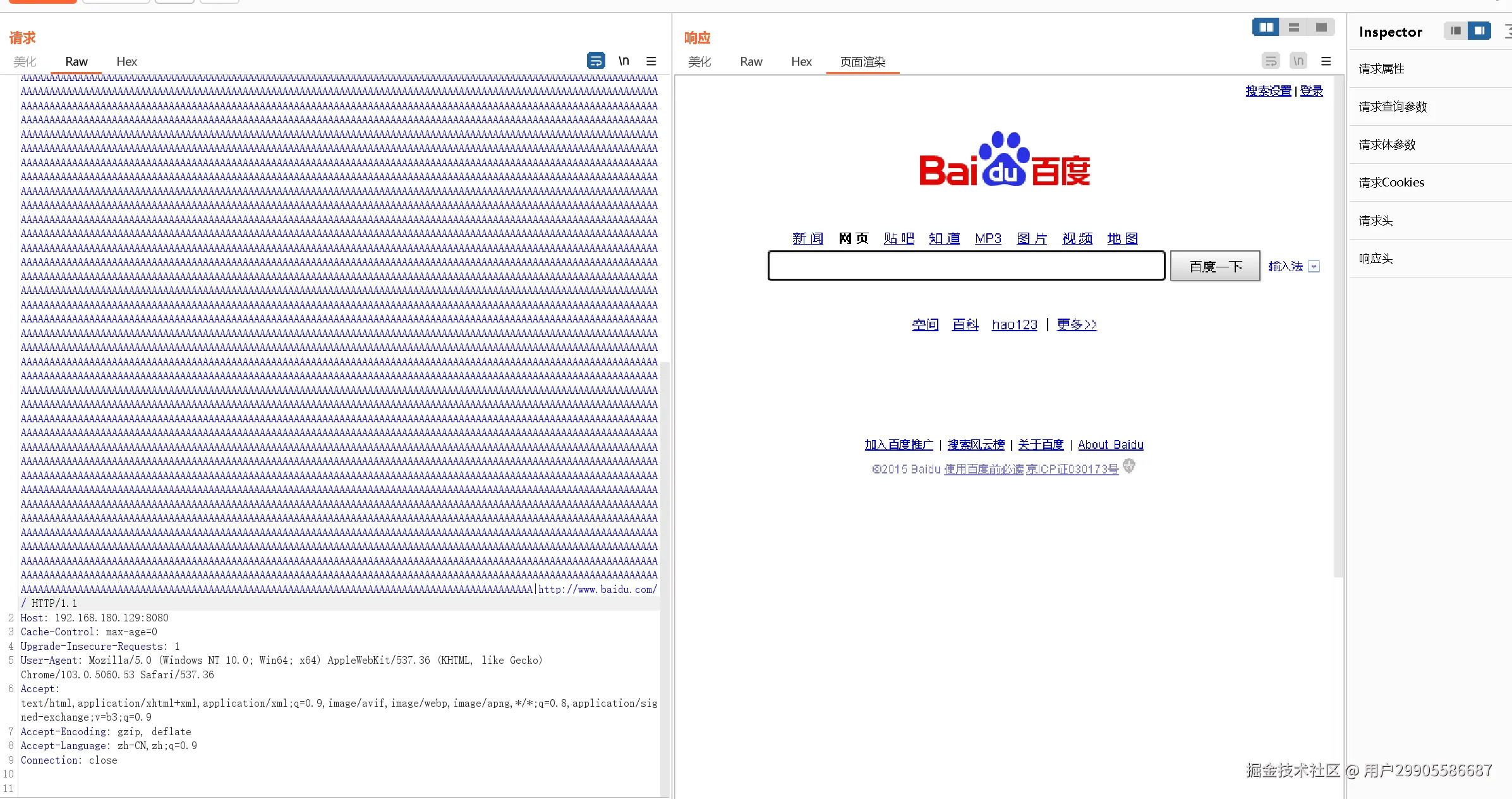Image resolution: width=1512 pixels, height=799 pixels.
Task: Switch response view to 美化 tab
Action: 699,61
